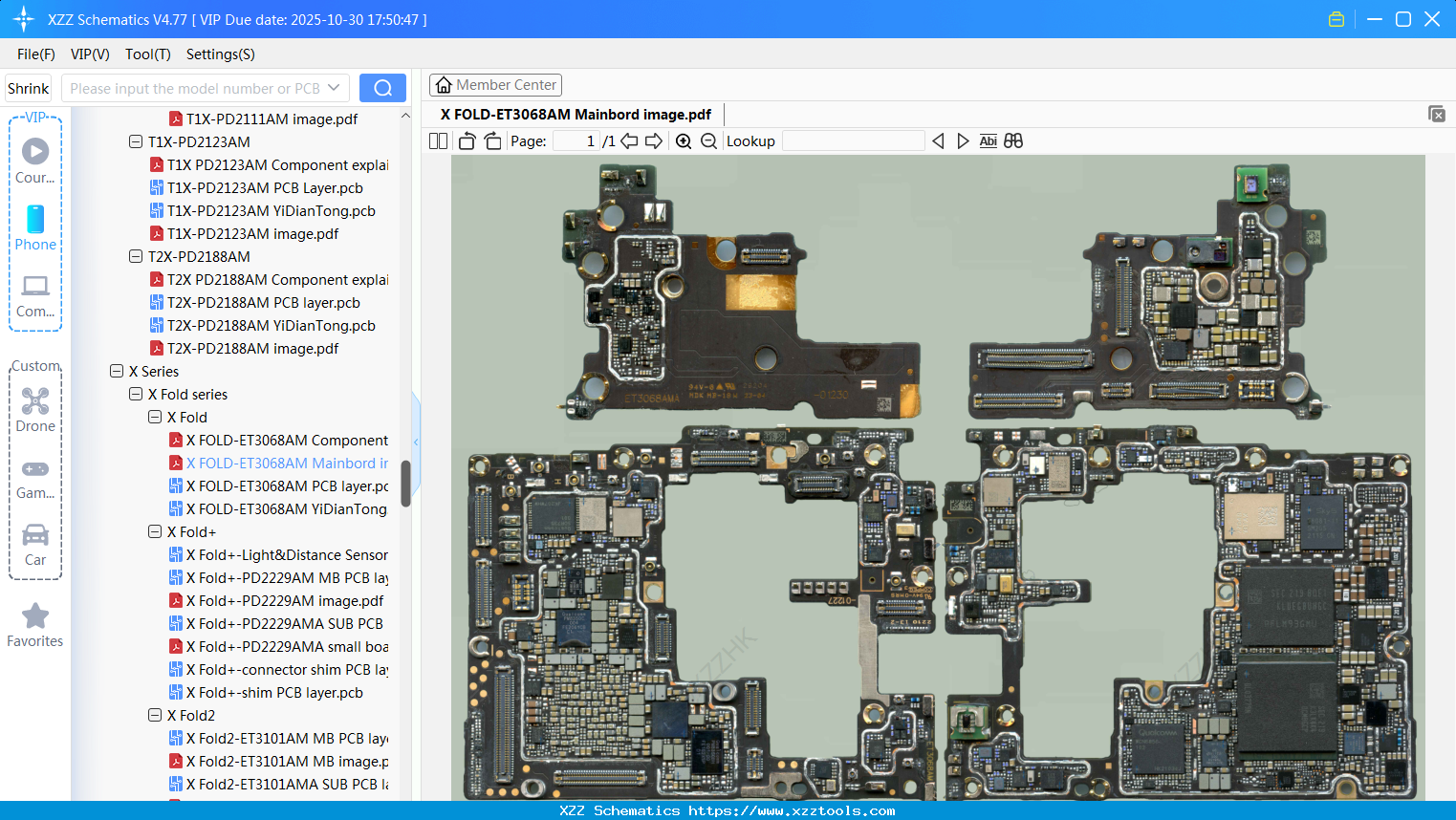Image resolution: width=1456 pixels, height=820 pixels.
Task: Click the Member Center button
Action: tap(495, 84)
